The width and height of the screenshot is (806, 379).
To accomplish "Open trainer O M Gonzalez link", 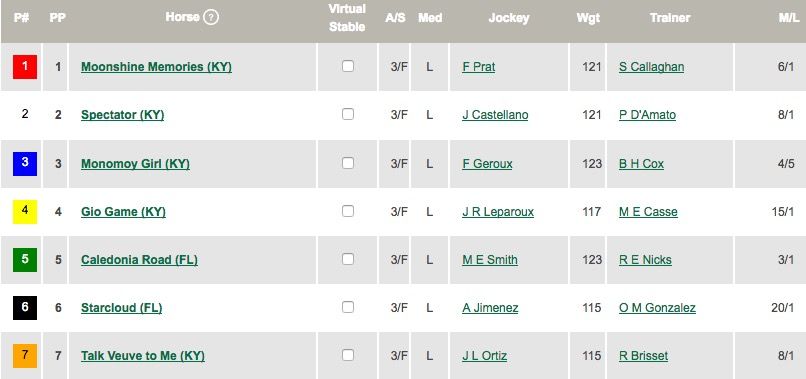I will tap(657, 308).
